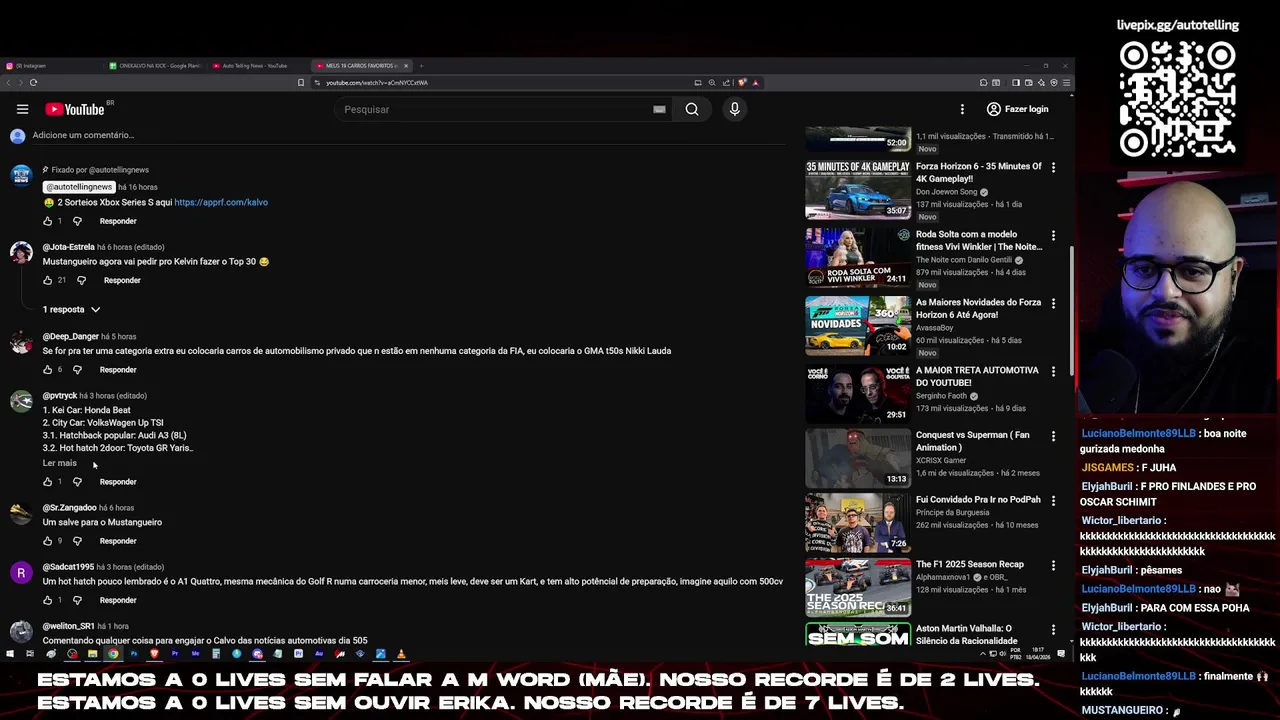Open options for As Maiores Novidades do Forza video

1053,303
